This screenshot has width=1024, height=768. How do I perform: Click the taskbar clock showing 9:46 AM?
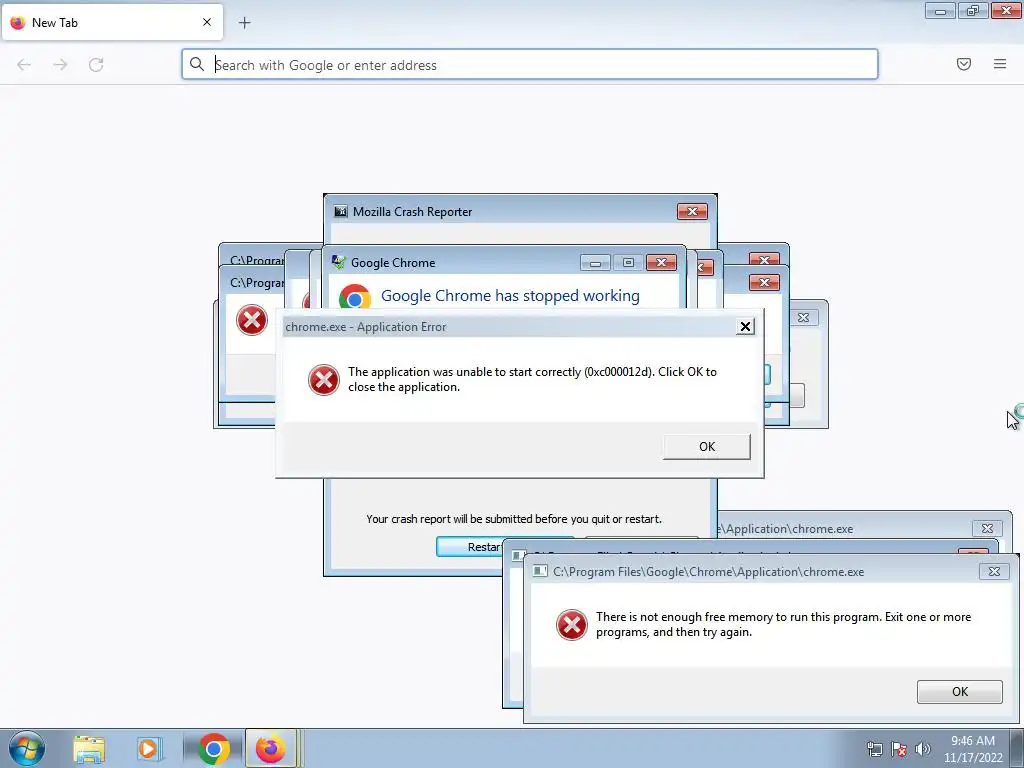[x=973, y=749]
